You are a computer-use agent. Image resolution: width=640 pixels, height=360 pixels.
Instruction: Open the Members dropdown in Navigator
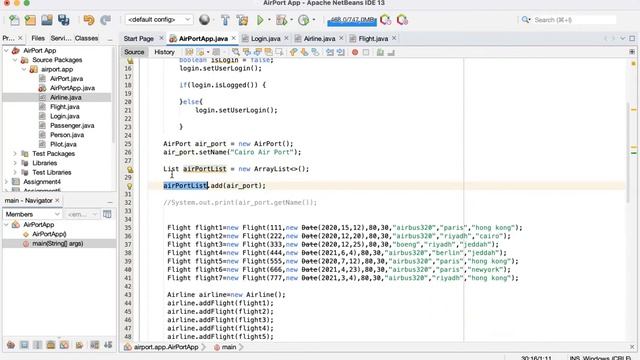click(x=32, y=214)
